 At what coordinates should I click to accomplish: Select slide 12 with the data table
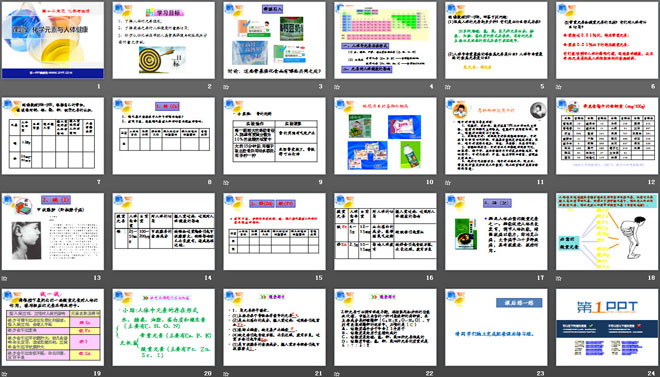607,136
